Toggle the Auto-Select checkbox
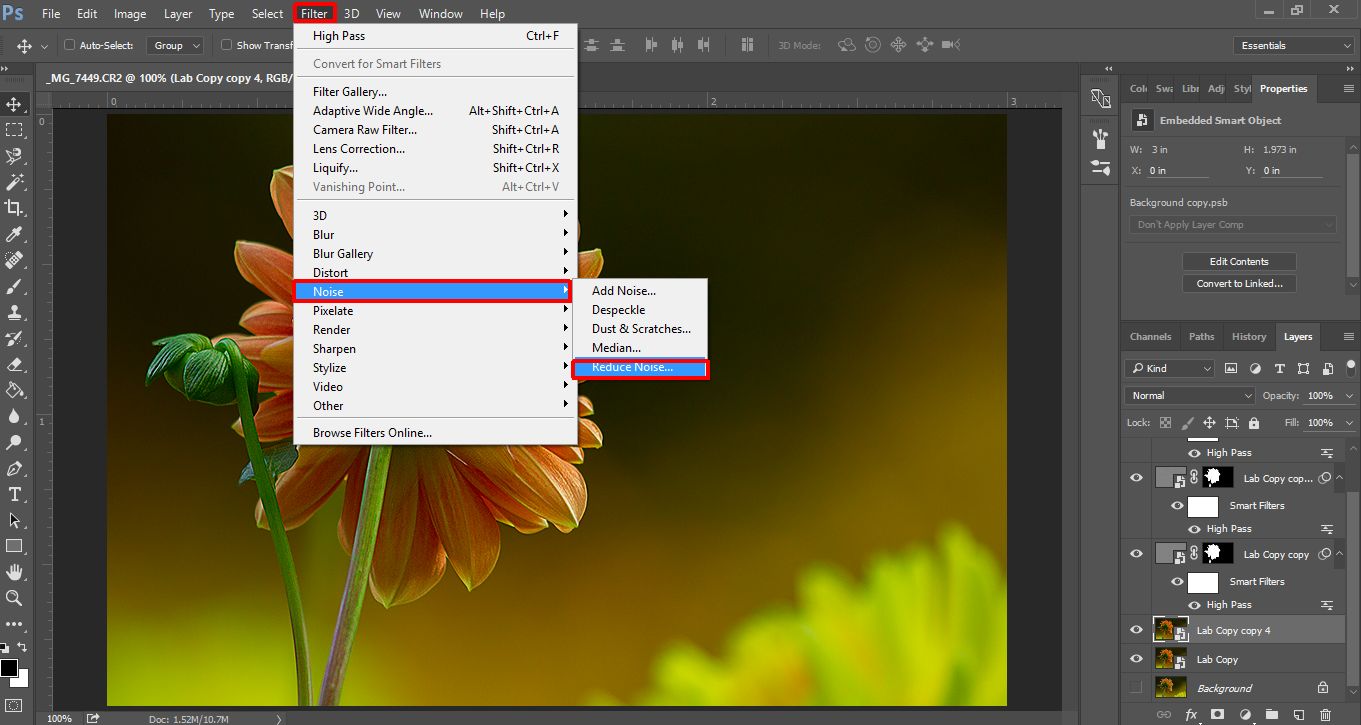This screenshot has height=725, width=1361. coord(70,45)
